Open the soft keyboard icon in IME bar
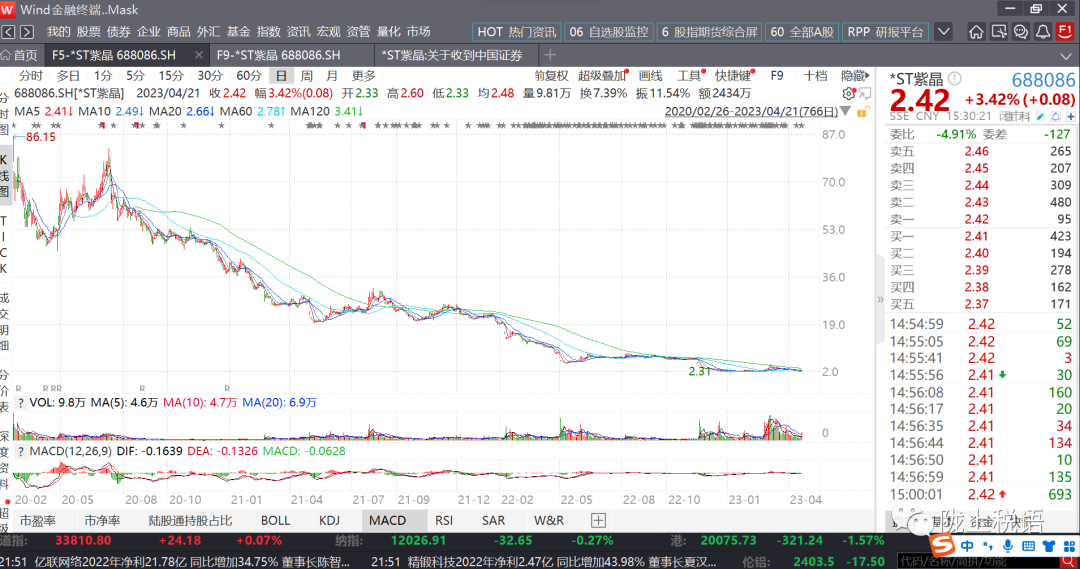This screenshot has width=1080, height=569. [x=1028, y=546]
